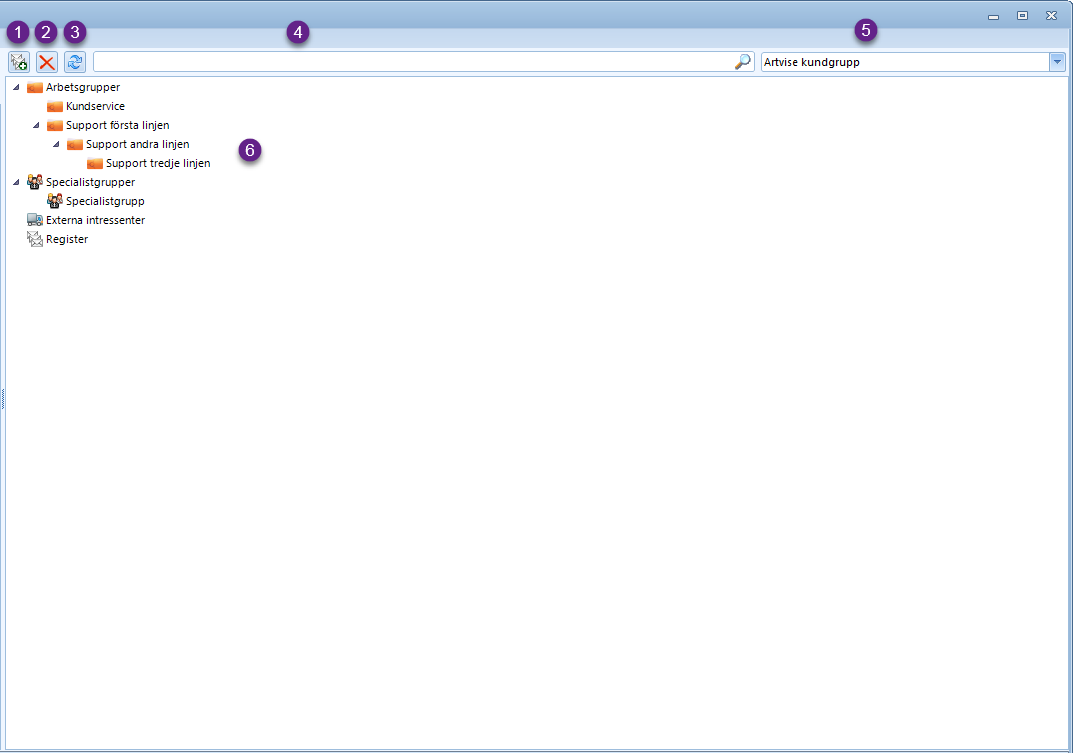This screenshot has height=753, width=1073.
Task: Select Support andra linjen in the tree
Action: tap(138, 144)
